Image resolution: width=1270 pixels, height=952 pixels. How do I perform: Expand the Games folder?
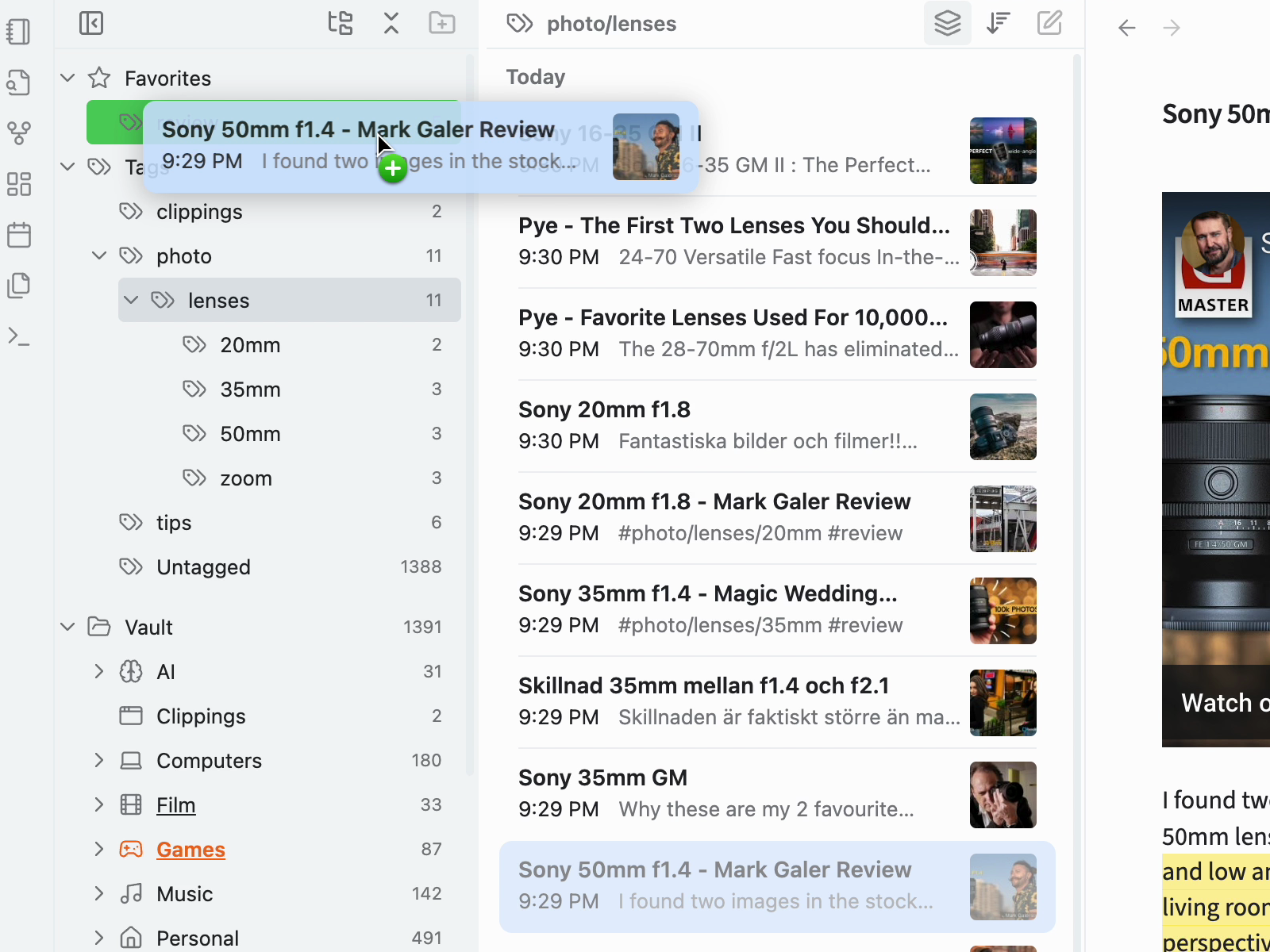tap(99, 850)
